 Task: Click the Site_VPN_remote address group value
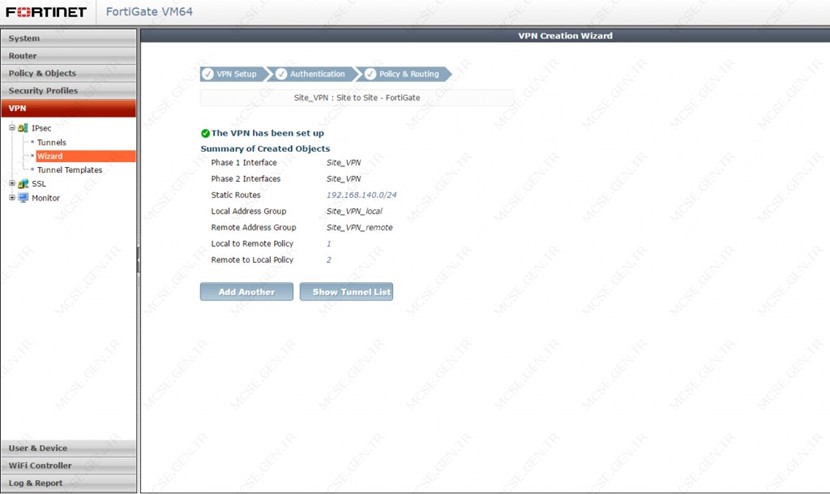pos(359,228)
